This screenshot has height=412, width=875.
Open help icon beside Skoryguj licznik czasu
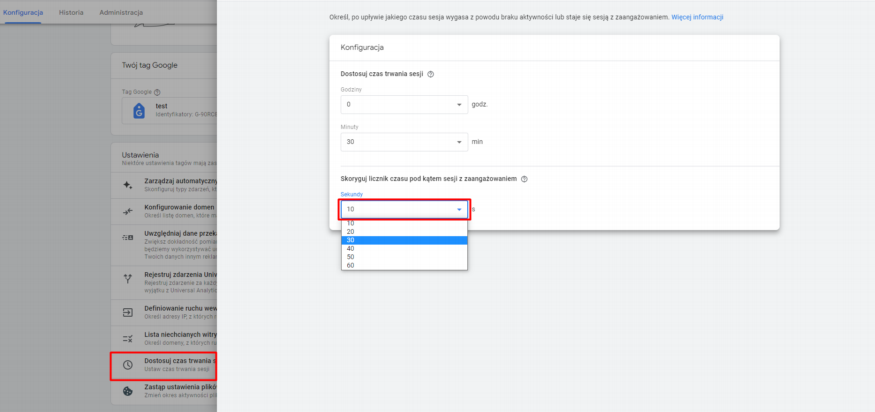(x=524, y=179)
